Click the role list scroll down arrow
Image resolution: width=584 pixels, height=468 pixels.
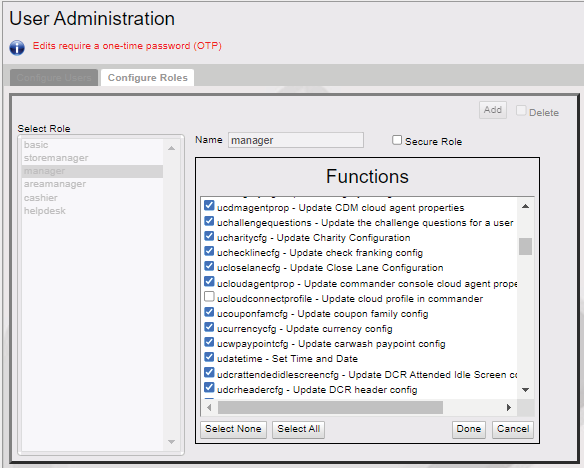point(171,442)
